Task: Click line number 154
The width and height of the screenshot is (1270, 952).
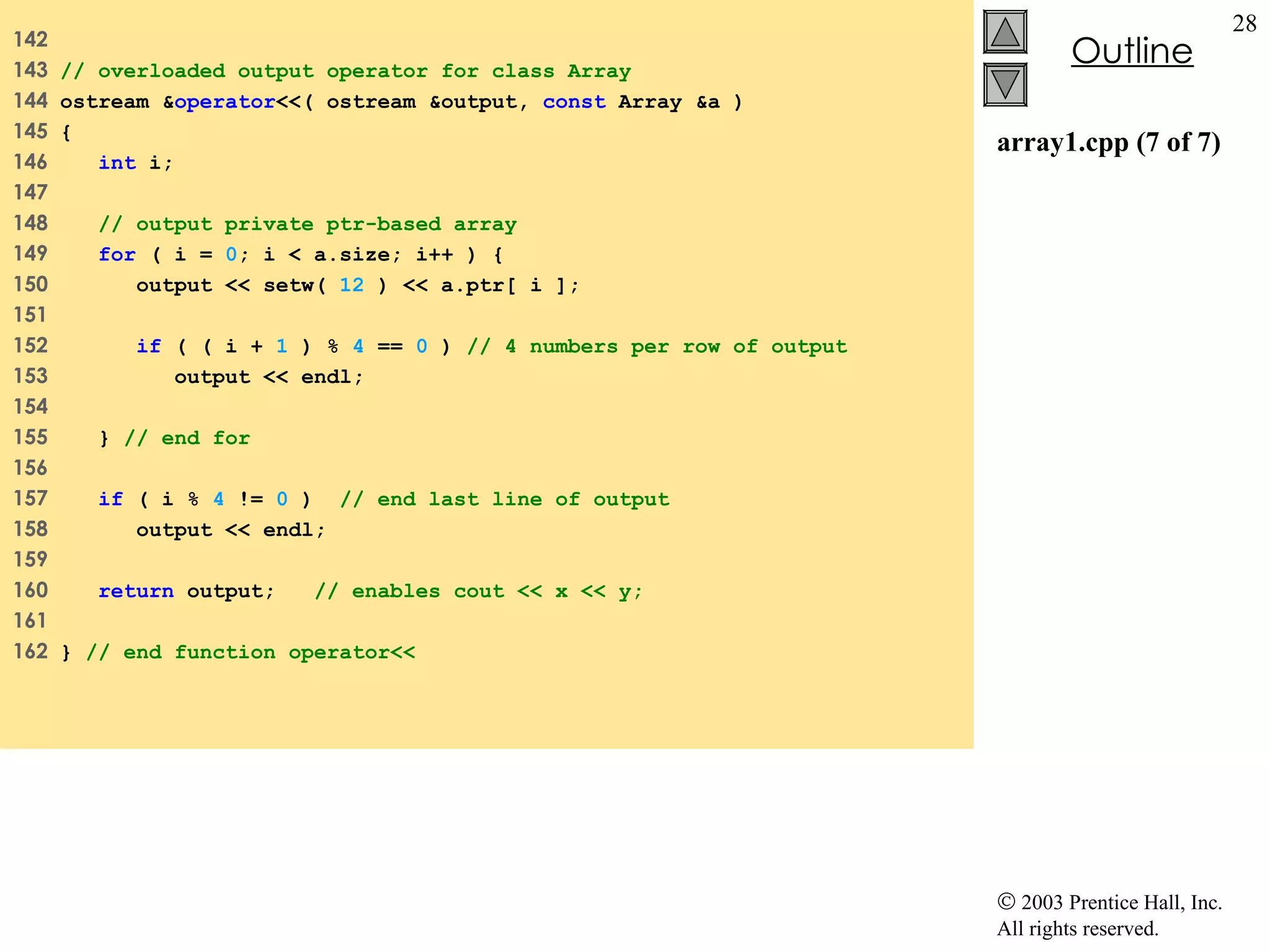Action: pos(30,407)
